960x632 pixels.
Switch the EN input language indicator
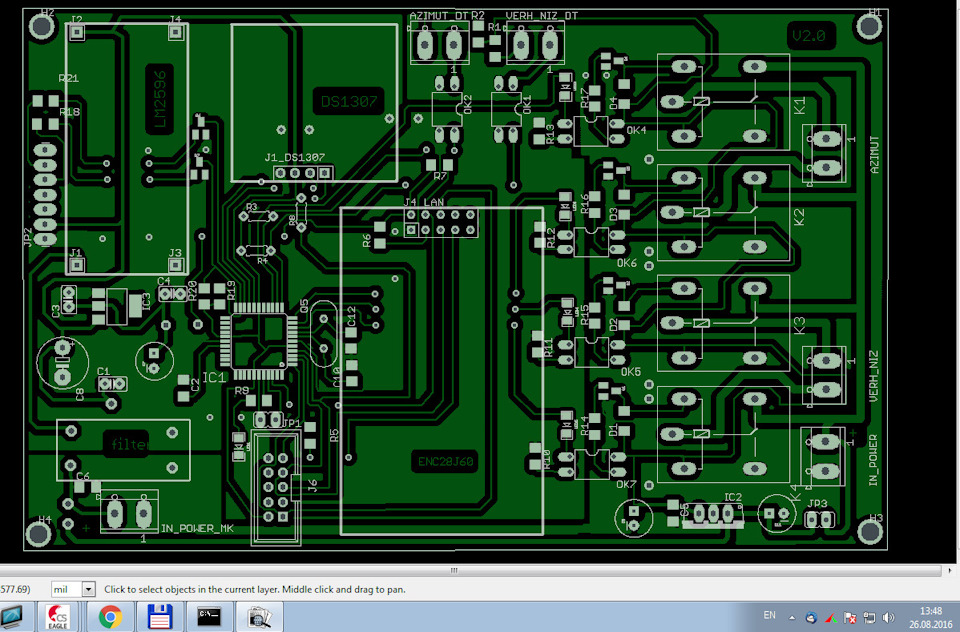769,615
